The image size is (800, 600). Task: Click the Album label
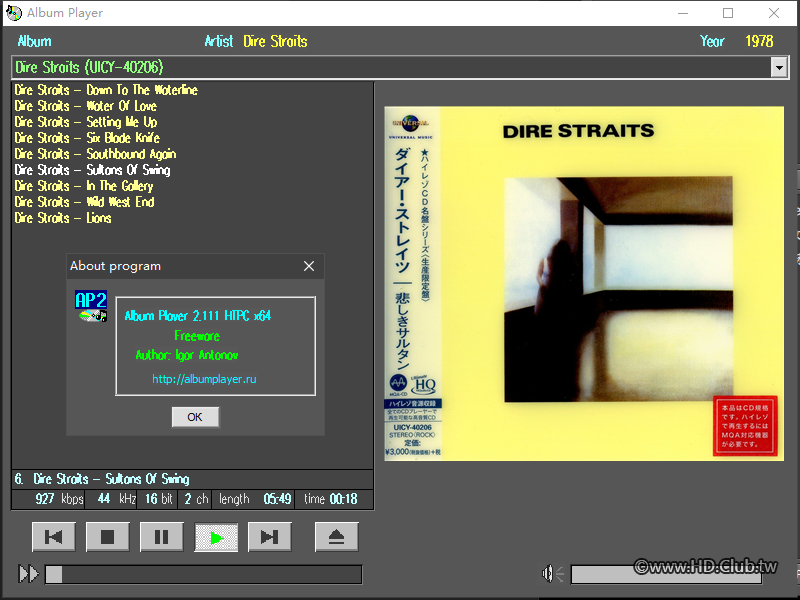pos(35,41)
